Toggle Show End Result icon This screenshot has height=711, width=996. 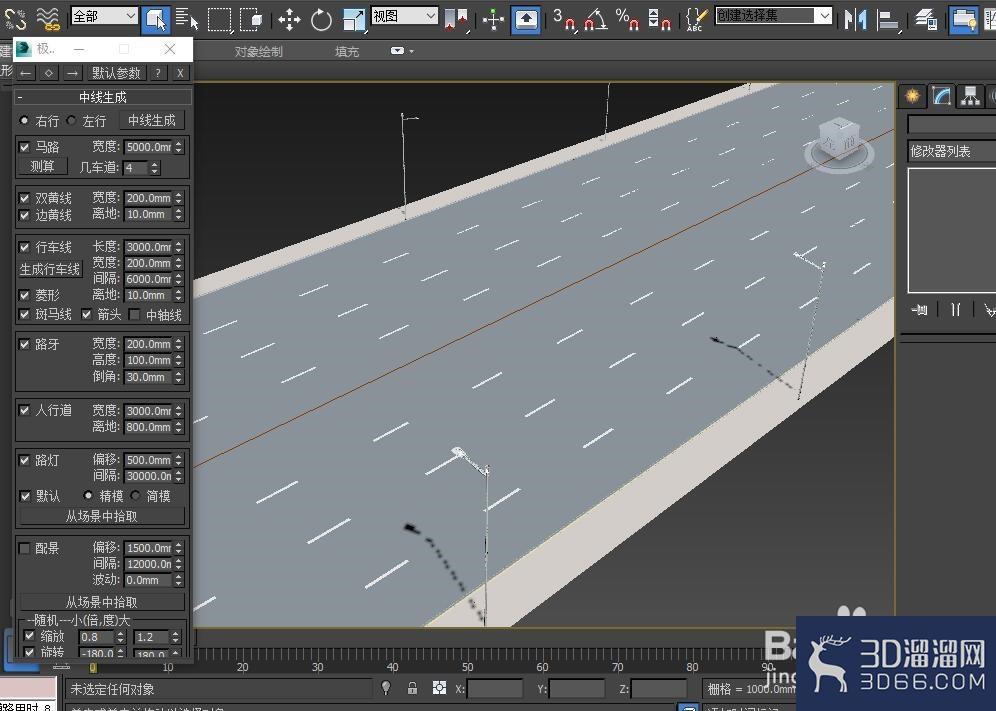point(956,309)
